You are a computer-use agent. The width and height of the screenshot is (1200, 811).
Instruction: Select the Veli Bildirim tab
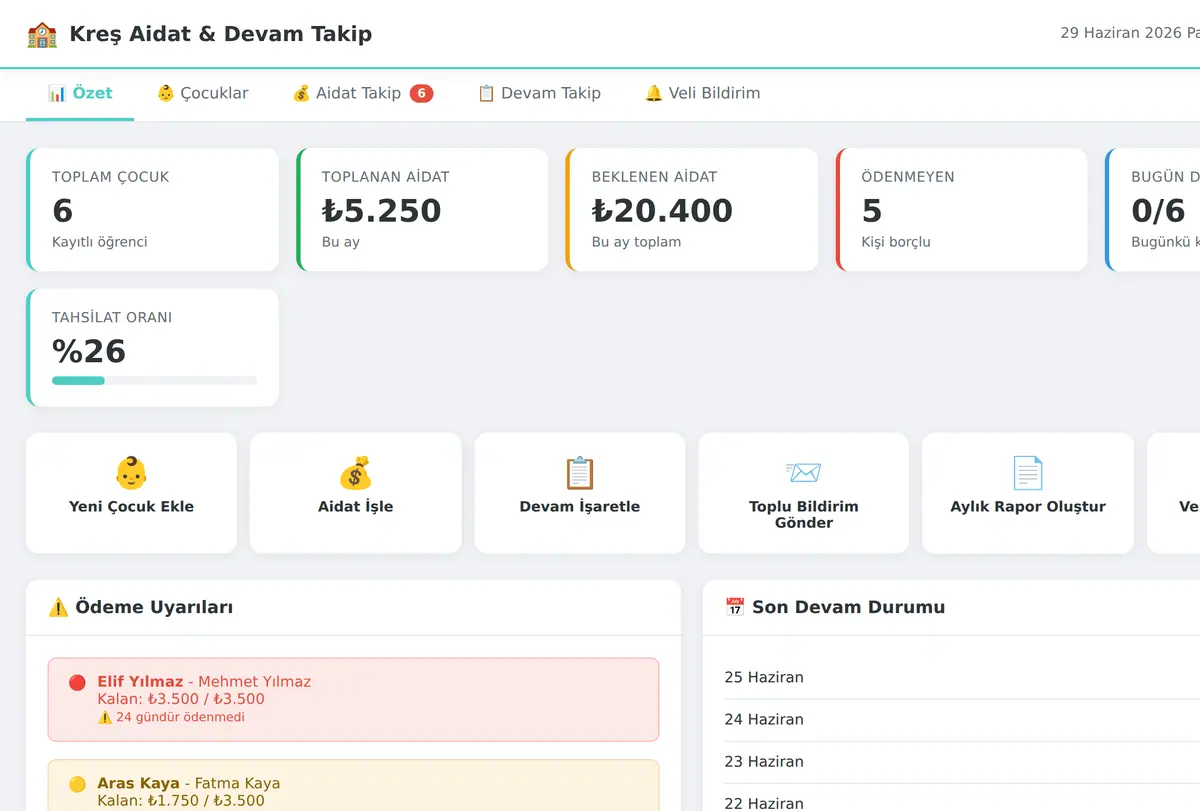(x=703, y=94)
